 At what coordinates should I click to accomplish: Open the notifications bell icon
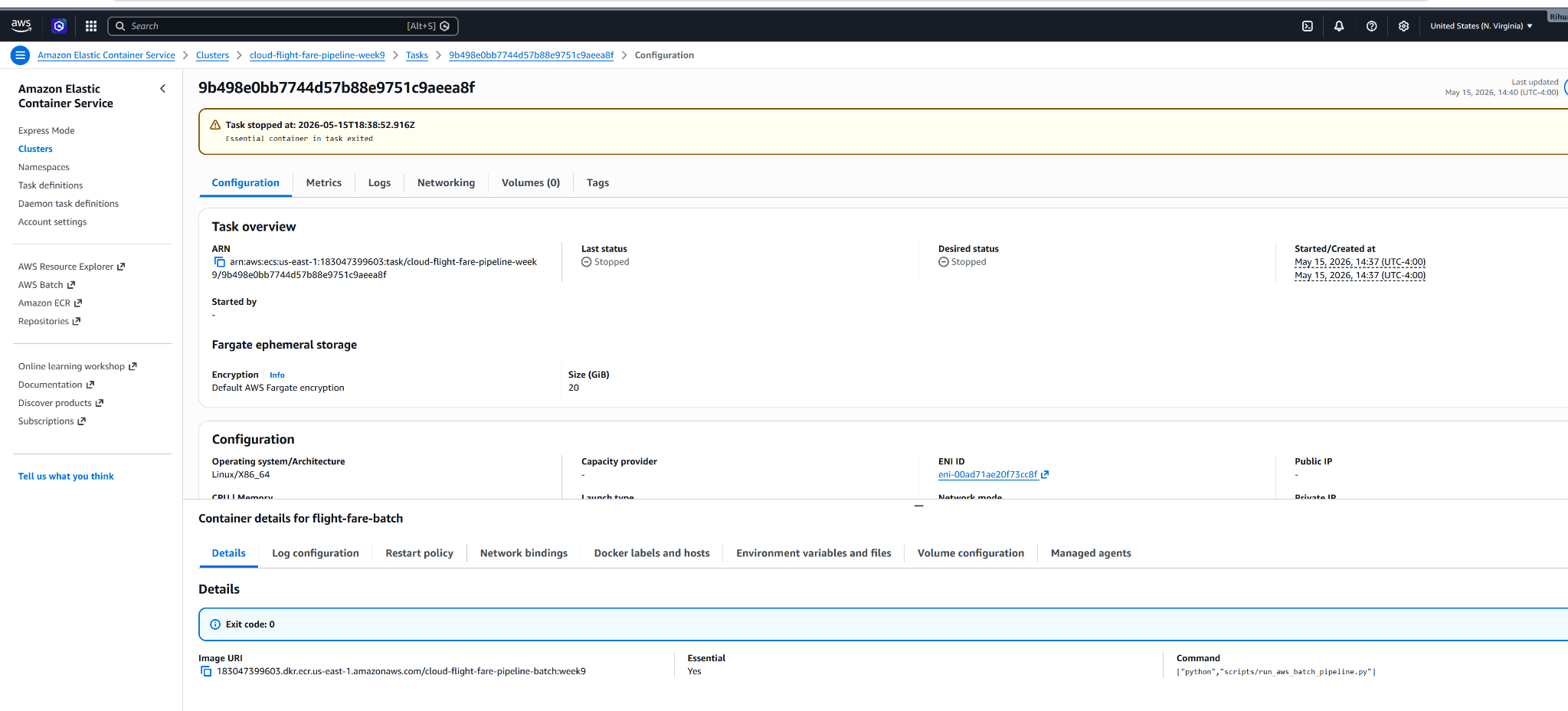click(1339, 26)
